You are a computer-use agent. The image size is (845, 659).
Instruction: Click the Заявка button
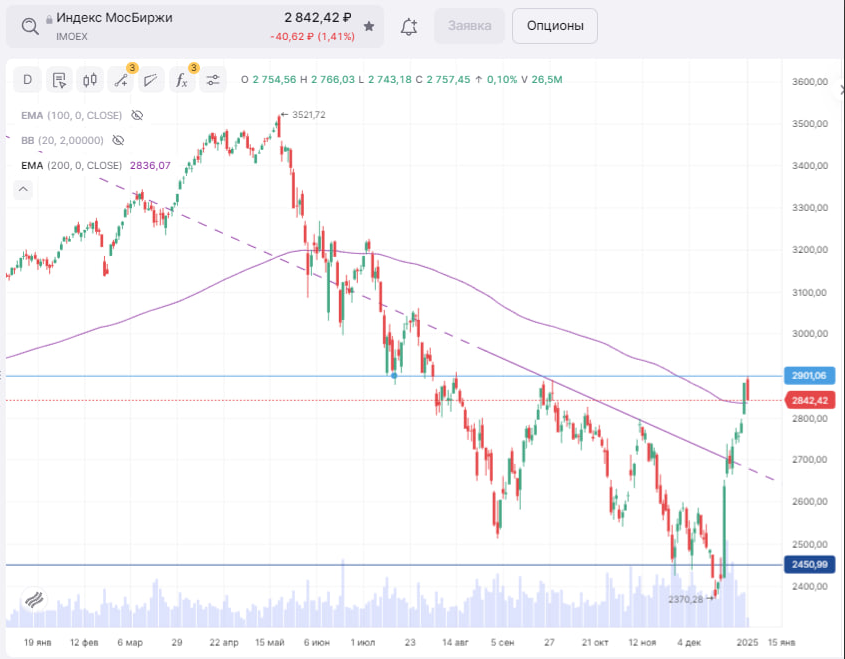pyautogui.click(x=469, y=27)
